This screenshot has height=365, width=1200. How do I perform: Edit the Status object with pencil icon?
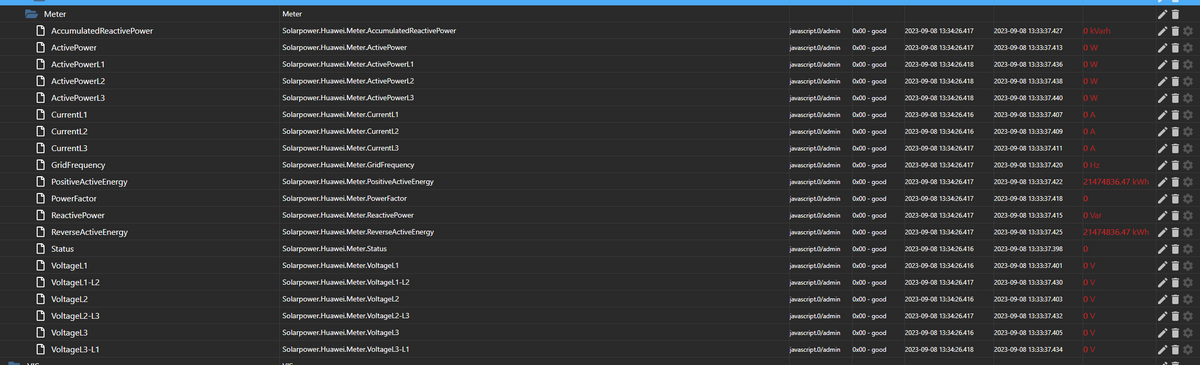pos(1162,249)
